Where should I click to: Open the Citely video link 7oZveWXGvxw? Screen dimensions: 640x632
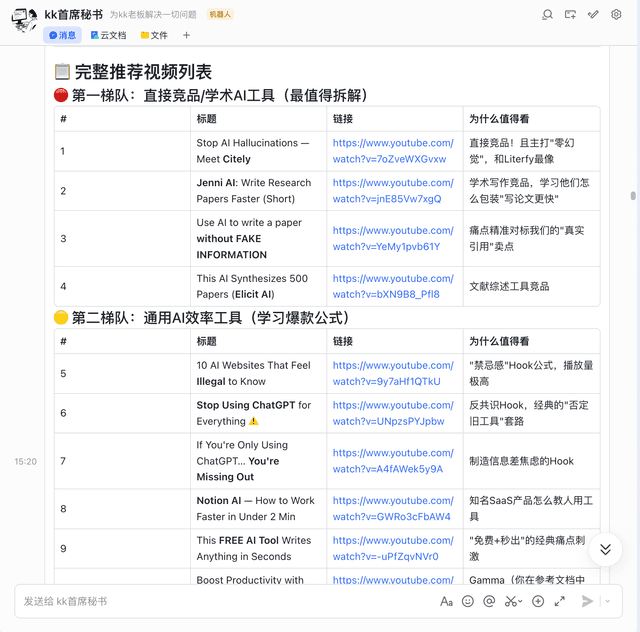[x=393, y=151]
